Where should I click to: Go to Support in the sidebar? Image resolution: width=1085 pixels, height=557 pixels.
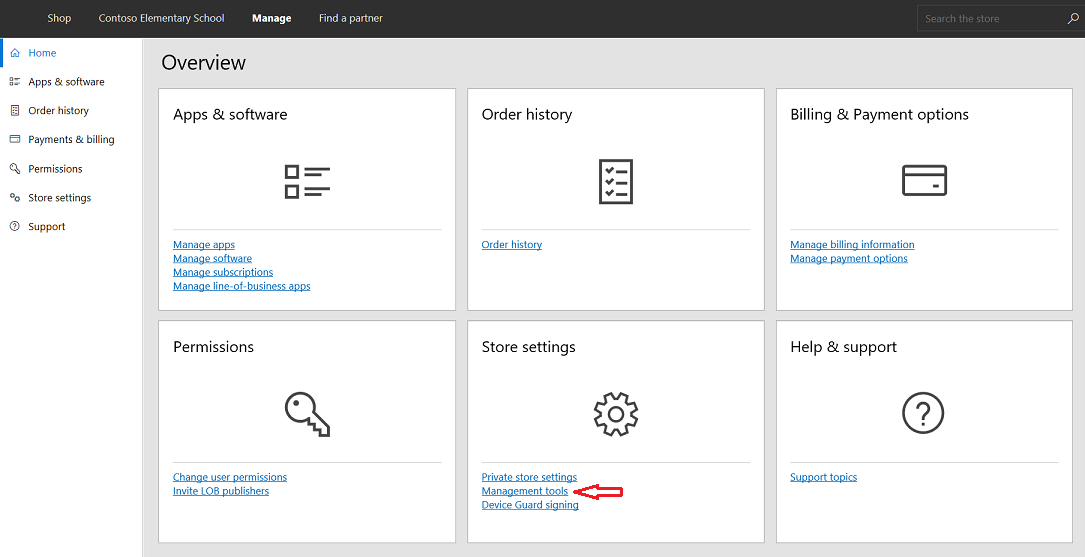[46, 227]
